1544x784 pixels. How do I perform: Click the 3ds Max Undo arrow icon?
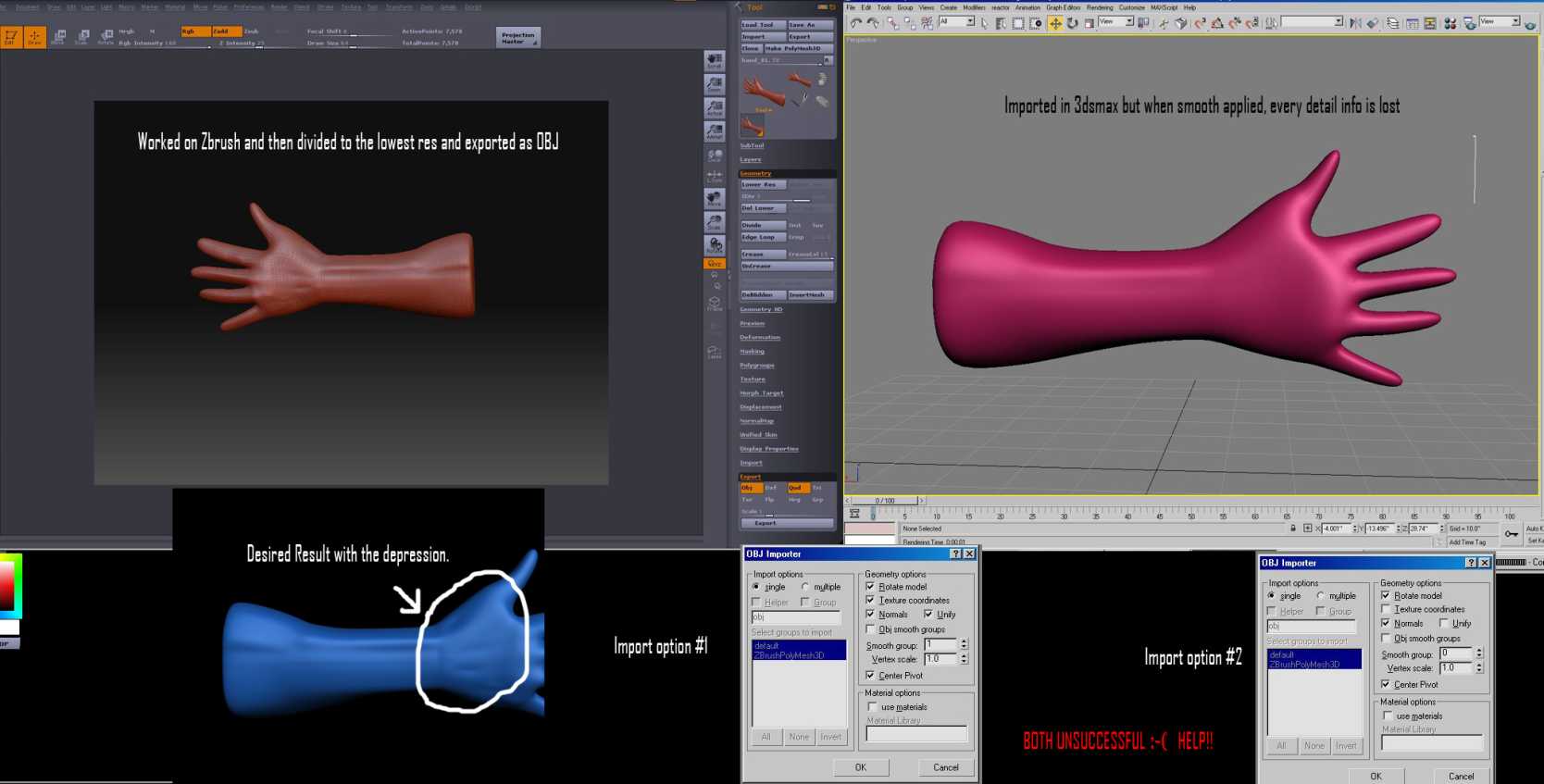(855, 23)
